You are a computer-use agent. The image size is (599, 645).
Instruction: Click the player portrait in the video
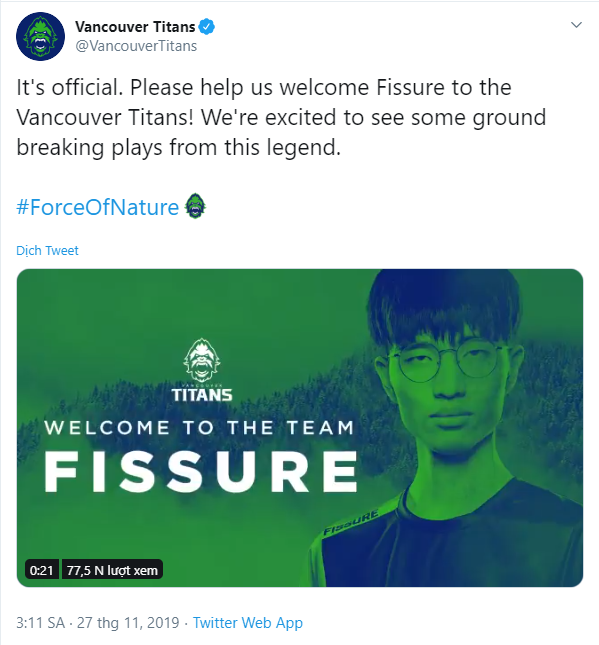click(x=446, y=428)
